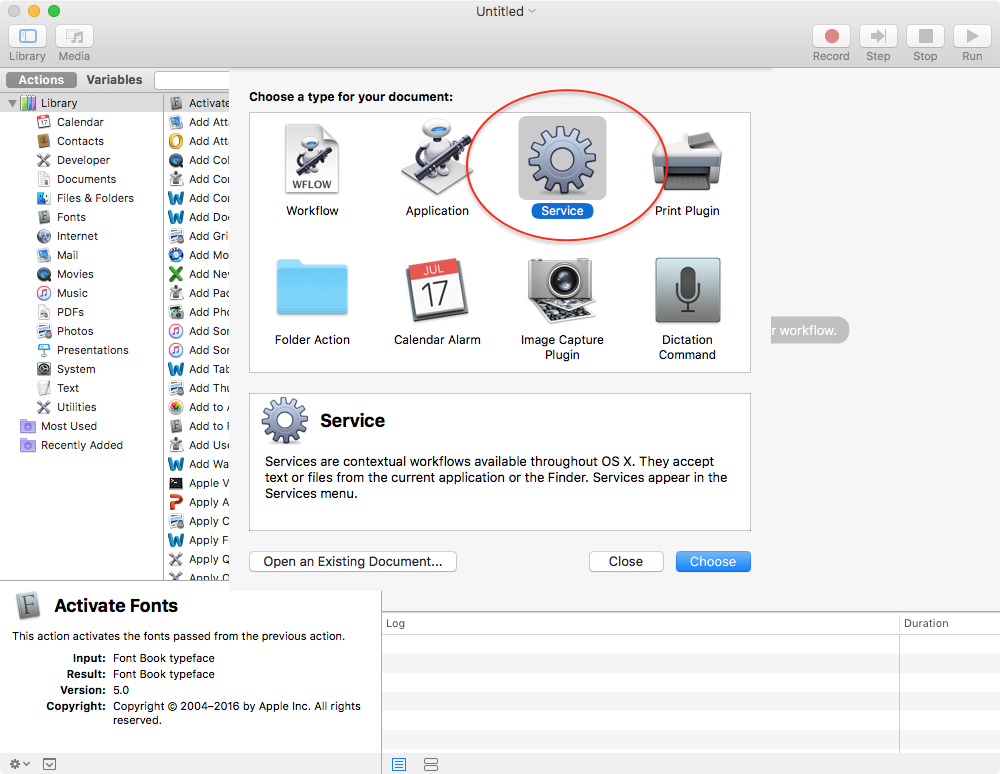The width and height of the screenshot is (1000, 774).
Task: Open the Media browser in toolbar
Action: (x=74, y=36)
